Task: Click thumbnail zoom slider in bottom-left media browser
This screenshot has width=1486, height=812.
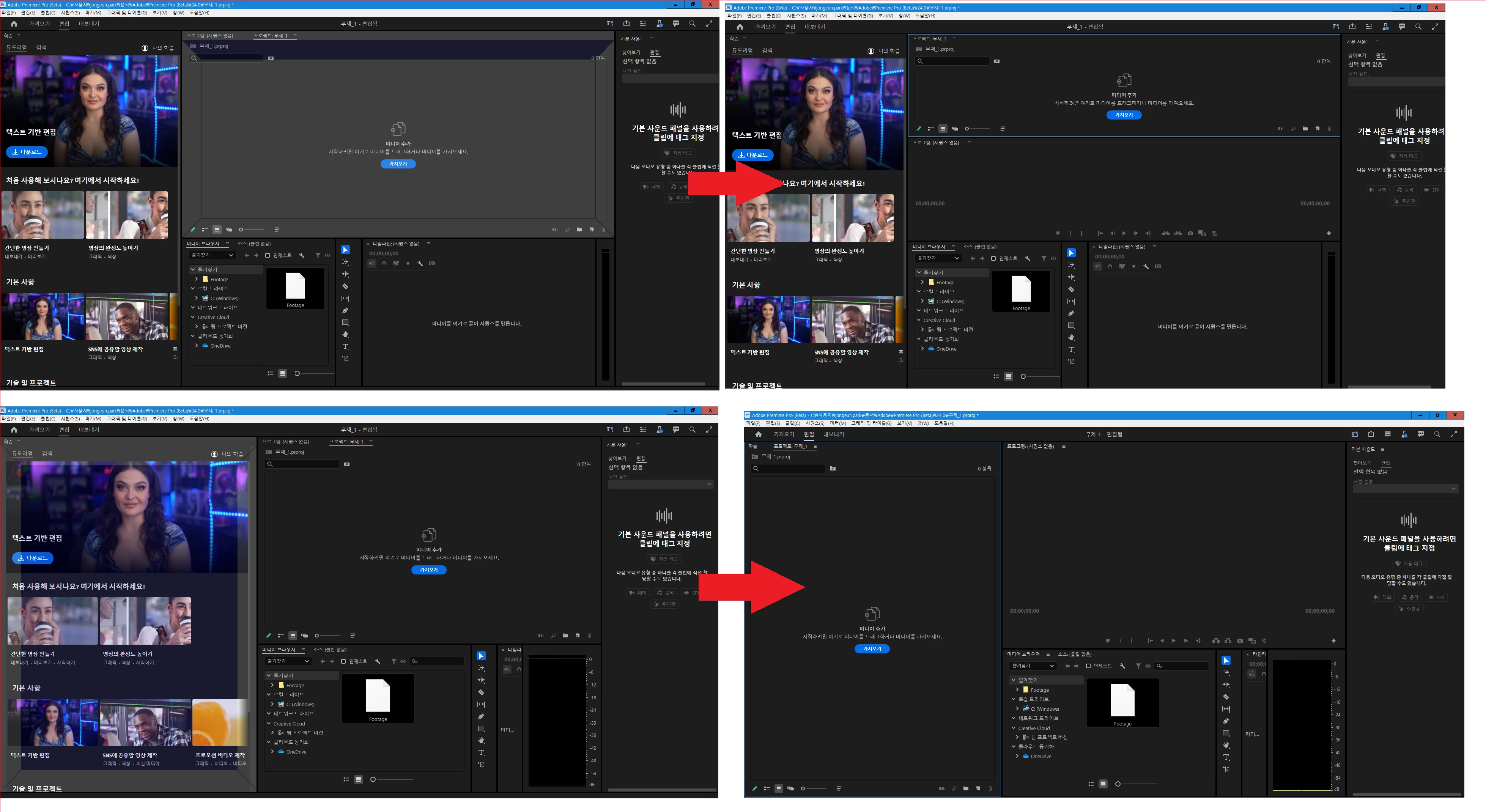Action: pyautogui.click(x=373, y=779)
